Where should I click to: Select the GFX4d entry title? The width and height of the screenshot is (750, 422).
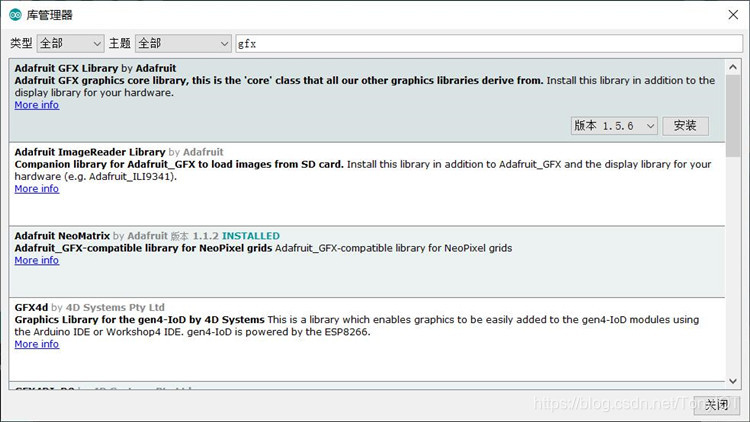[31, 308]
